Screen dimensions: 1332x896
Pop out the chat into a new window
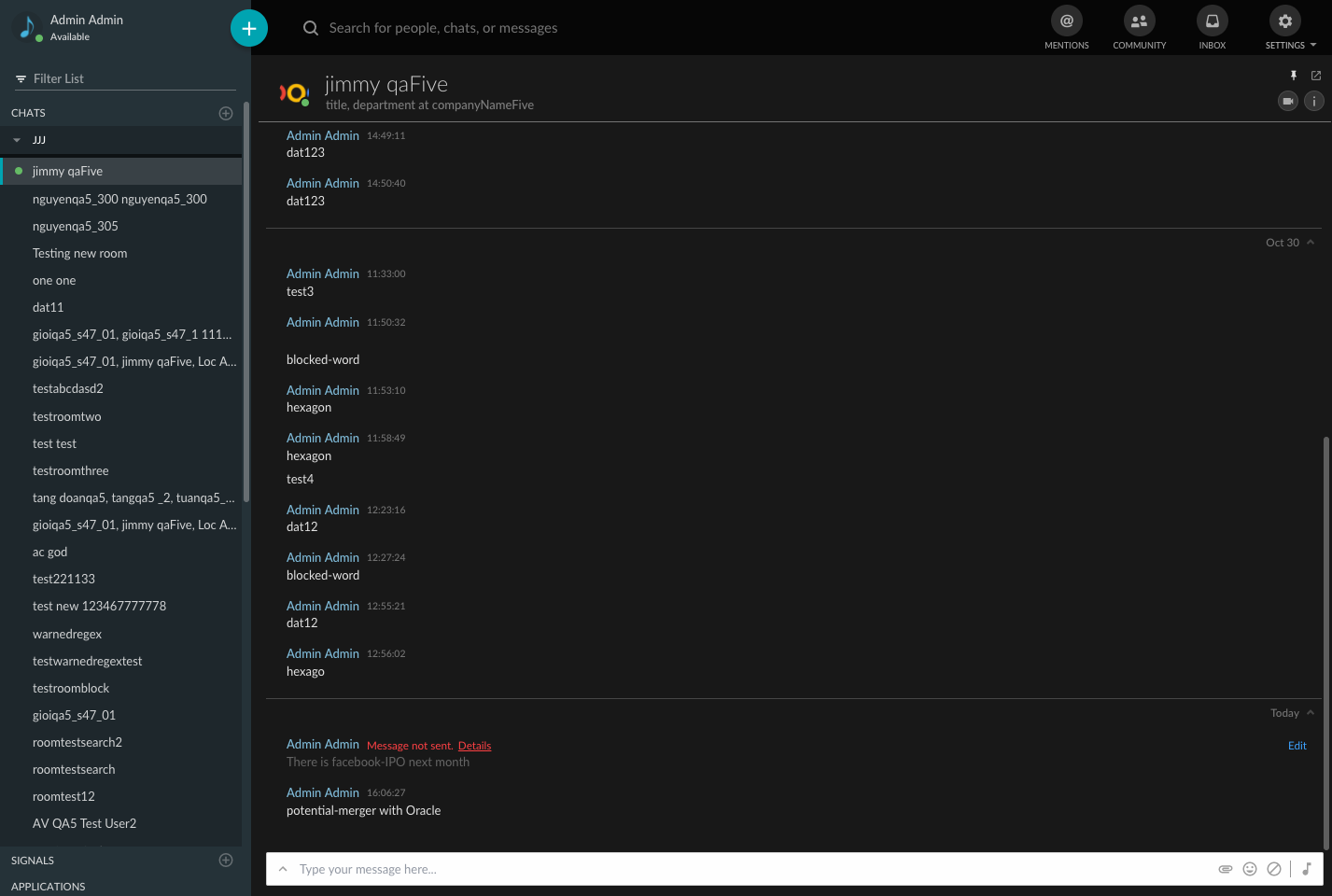coord(1316,76)
